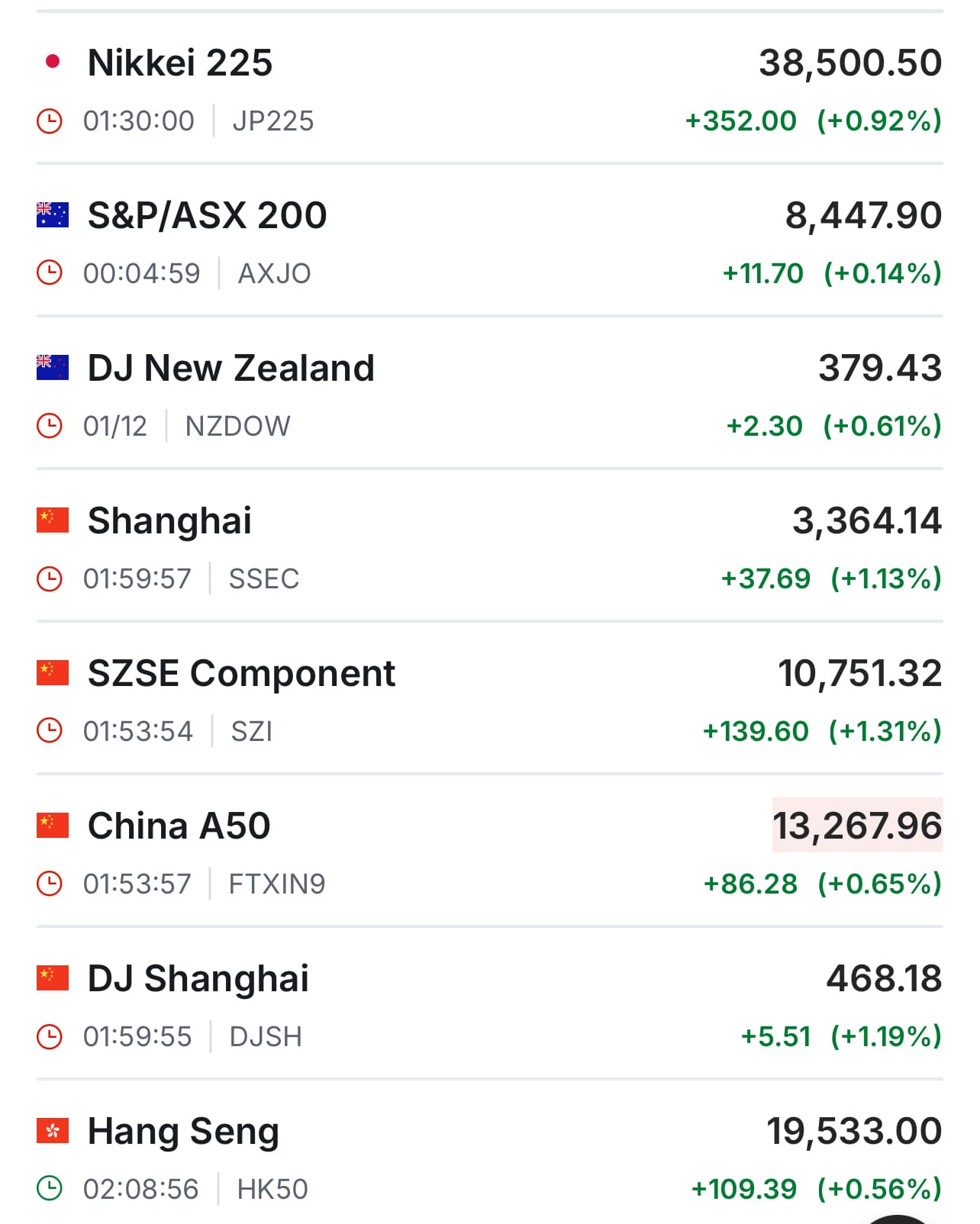980x1224 pixels.
Task: Tap the clock icon under DJ New Zealand
Action: (50, 426)
